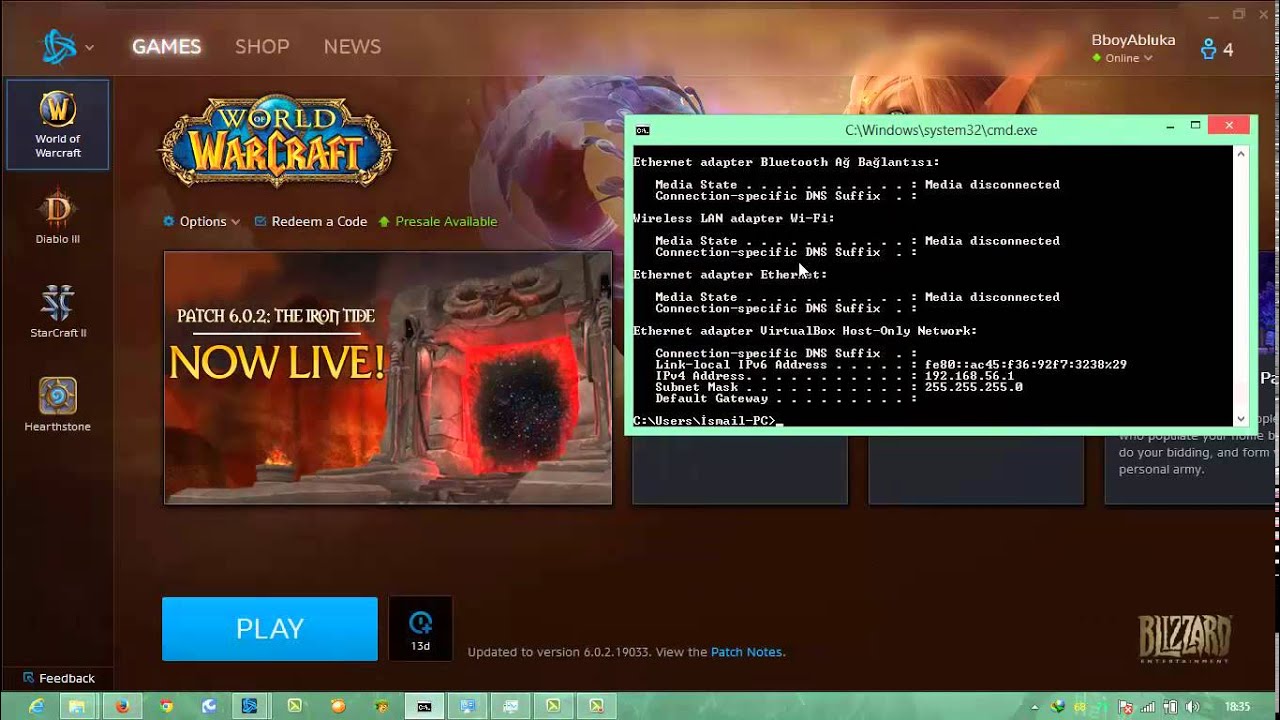The height and width of the screenshot is (720, 1280).
Task: Click 'Wireless LAN adapter Wi-Fi:' line
Action: [x=733, y=218]
